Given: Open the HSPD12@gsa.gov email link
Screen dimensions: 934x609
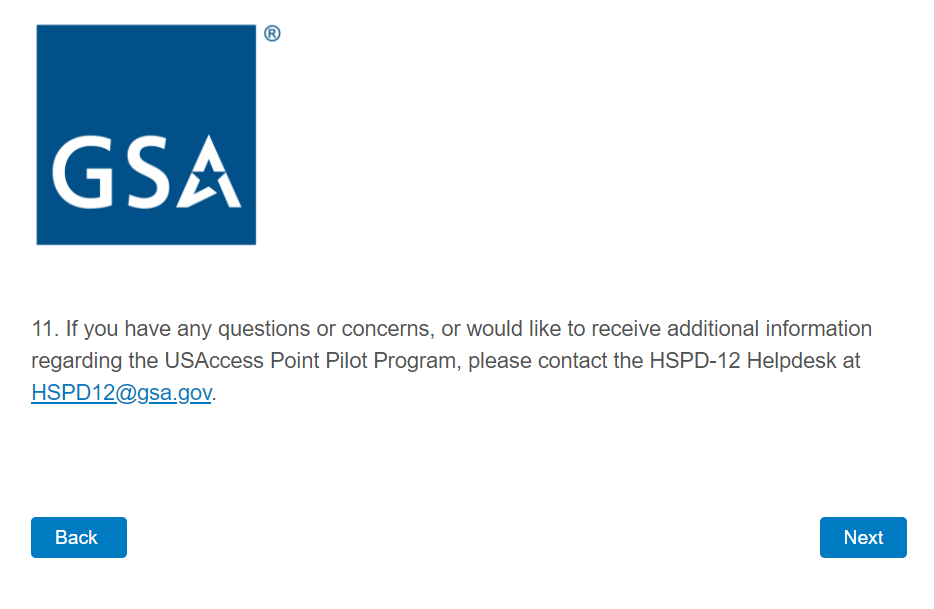Looking at the screenshot, I should (x=121, y=393).
